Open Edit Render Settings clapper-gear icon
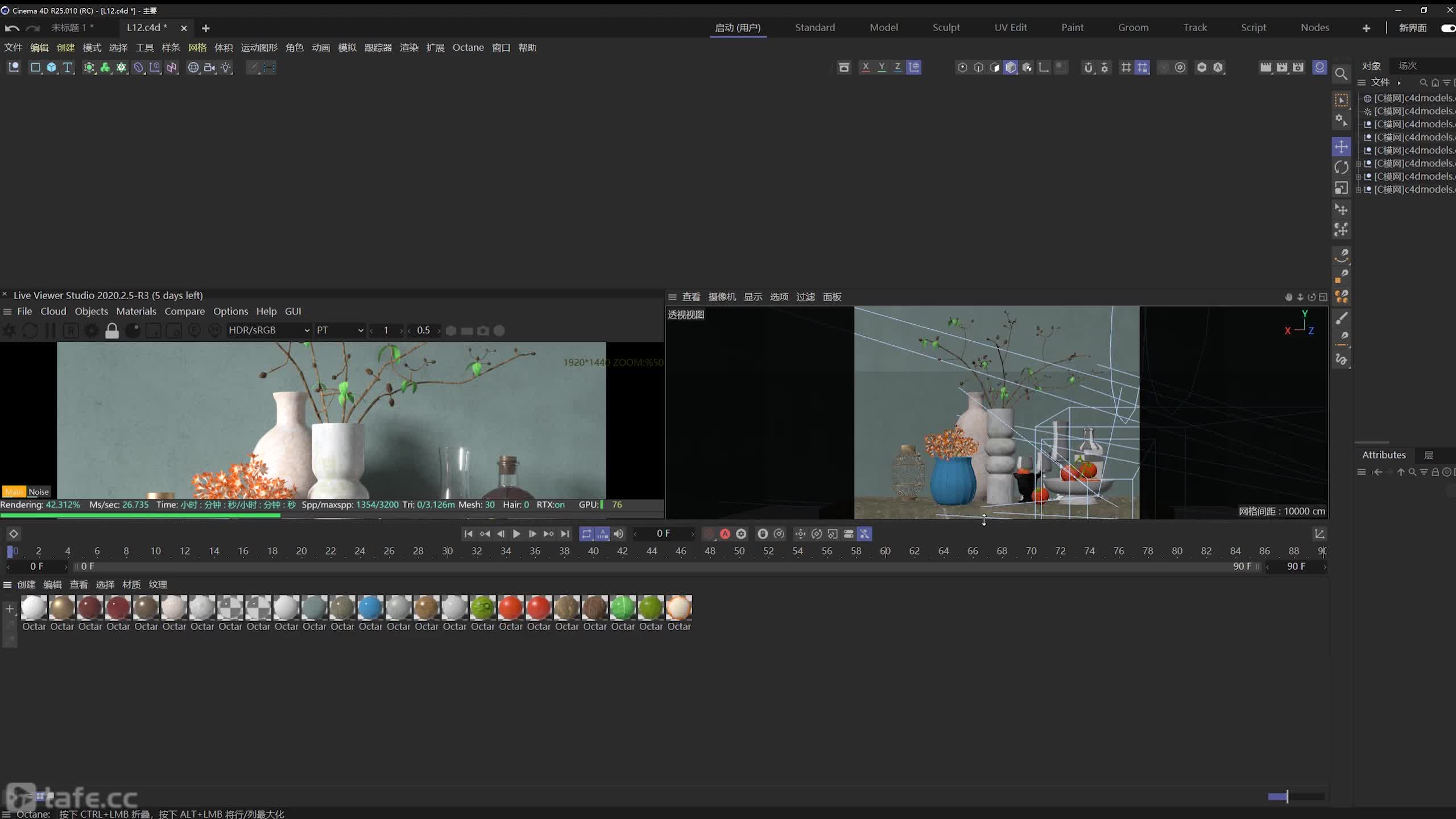This screenshot has width=1456, height=819. click(1298, 67)
